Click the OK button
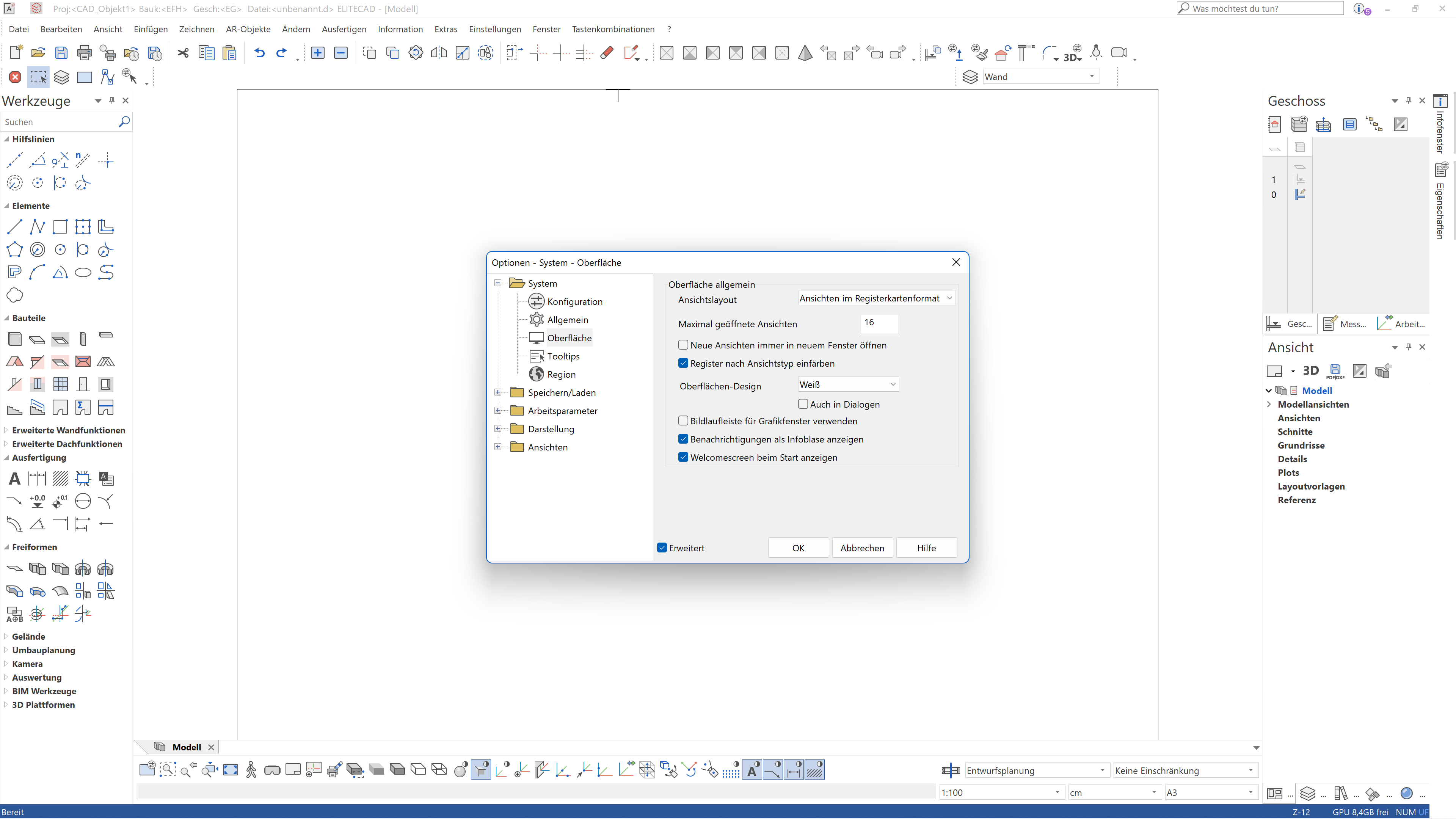The width and height of the screenshot is (1456, 819). (x=798, y=548)
